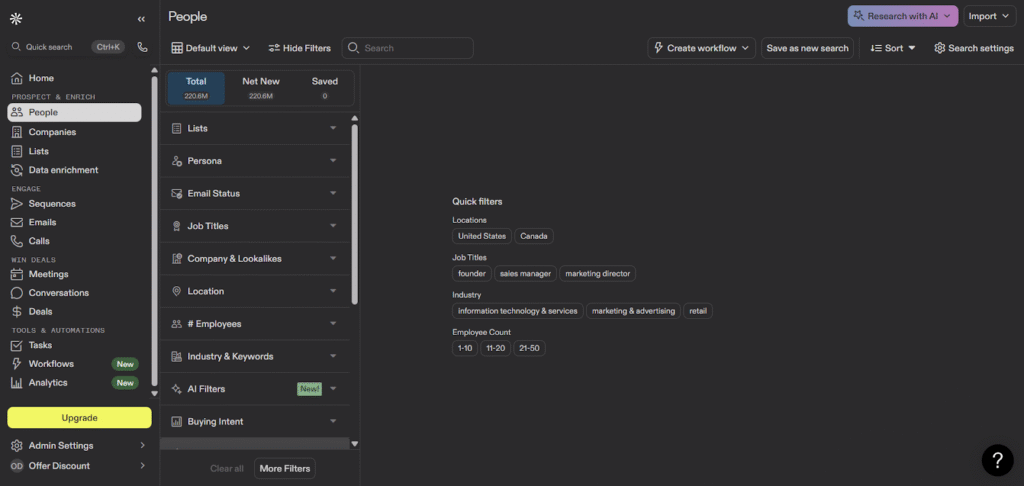Open the Sort dropdown
1024x486 pixels.
tap(892, 48)
